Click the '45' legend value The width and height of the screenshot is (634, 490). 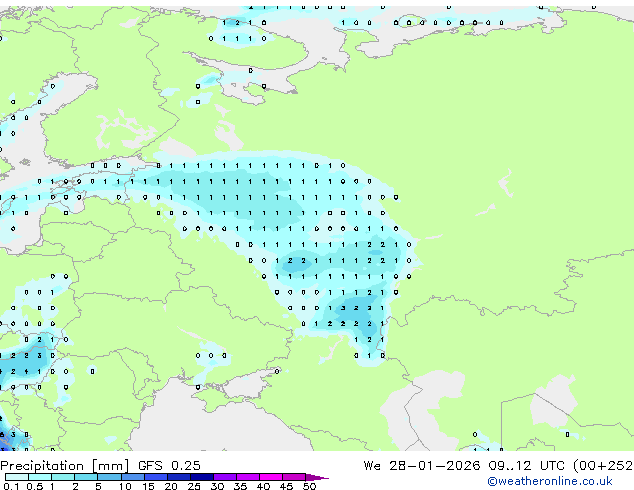[x=286, y=486]
